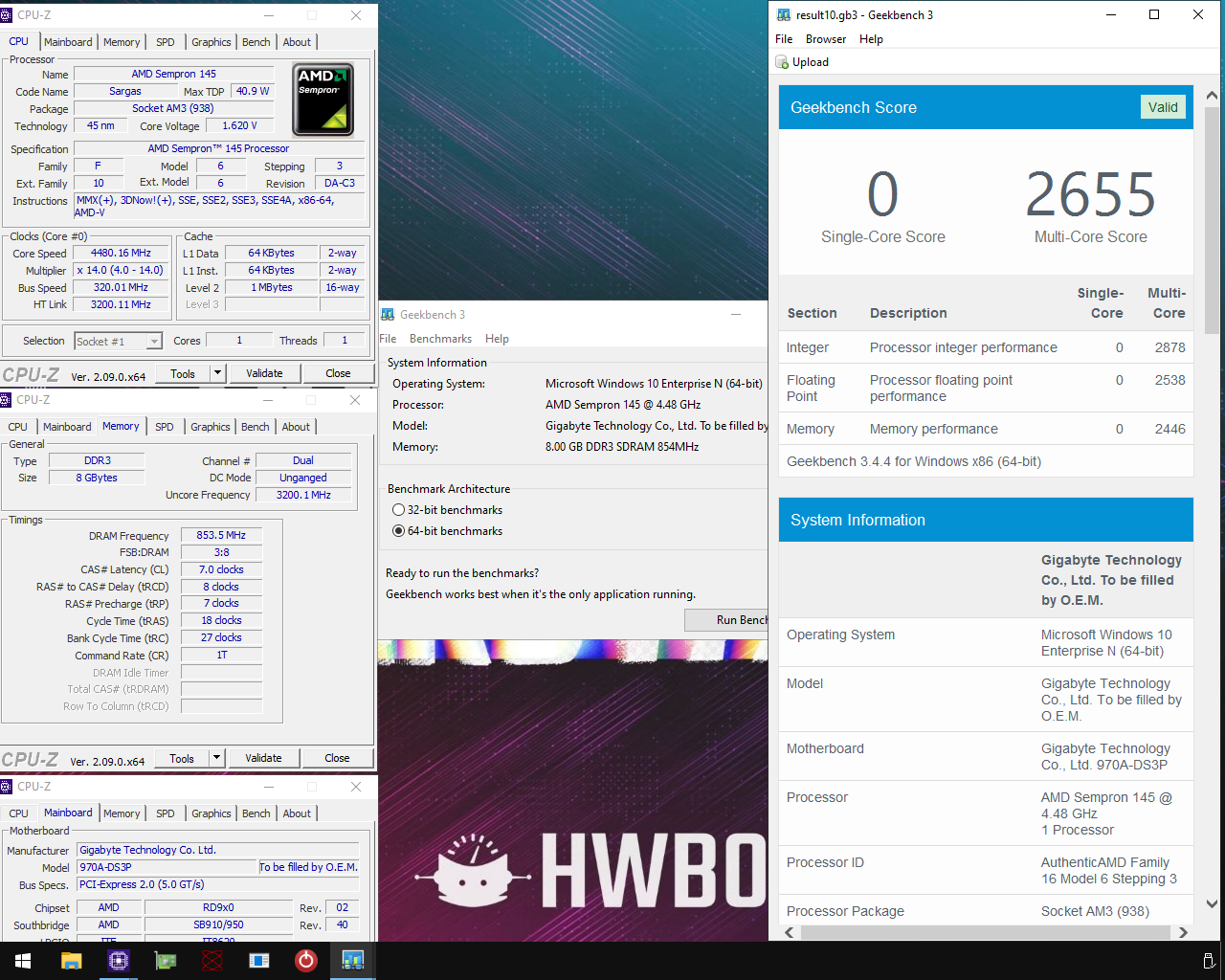This screenshot has height=980, width=1225.
Task: Click Tools button in CPU-Z Memory window
Action: [x=182, y=758]
